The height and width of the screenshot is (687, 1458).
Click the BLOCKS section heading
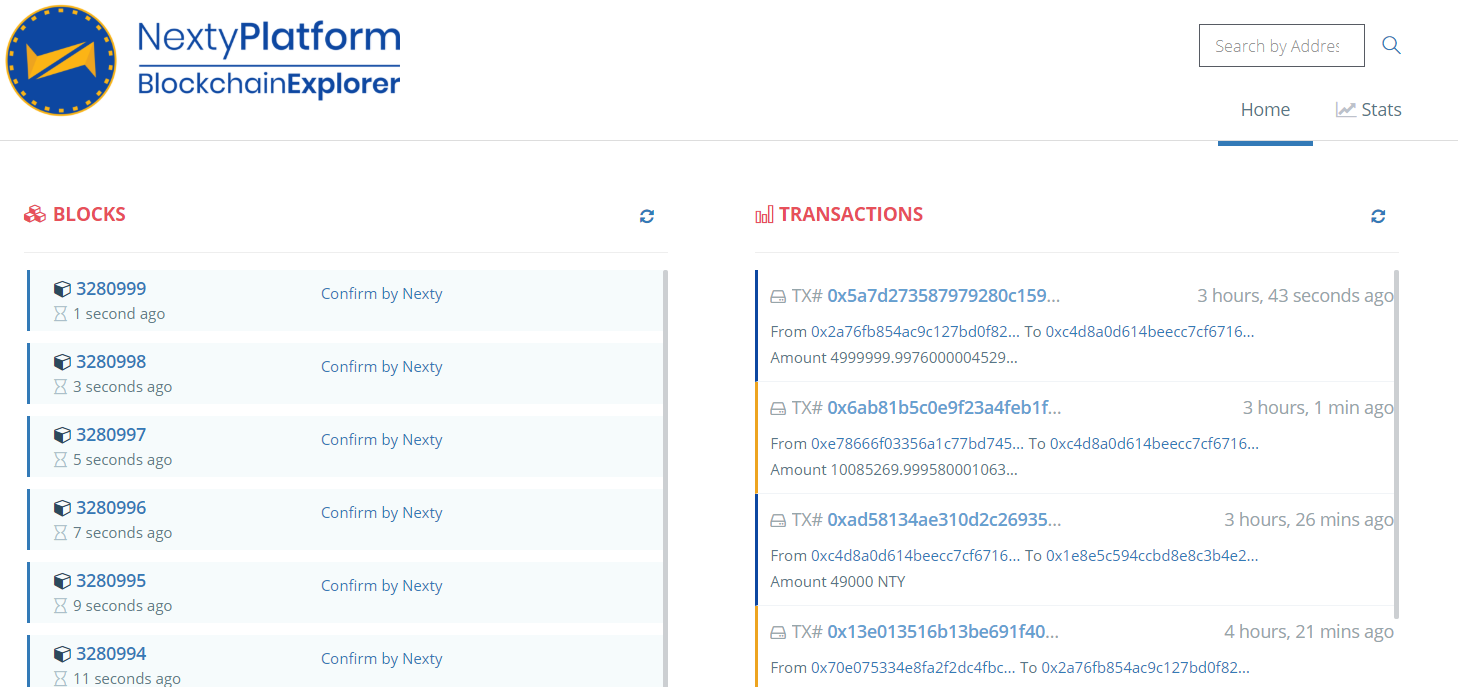(x=89, y=214)
